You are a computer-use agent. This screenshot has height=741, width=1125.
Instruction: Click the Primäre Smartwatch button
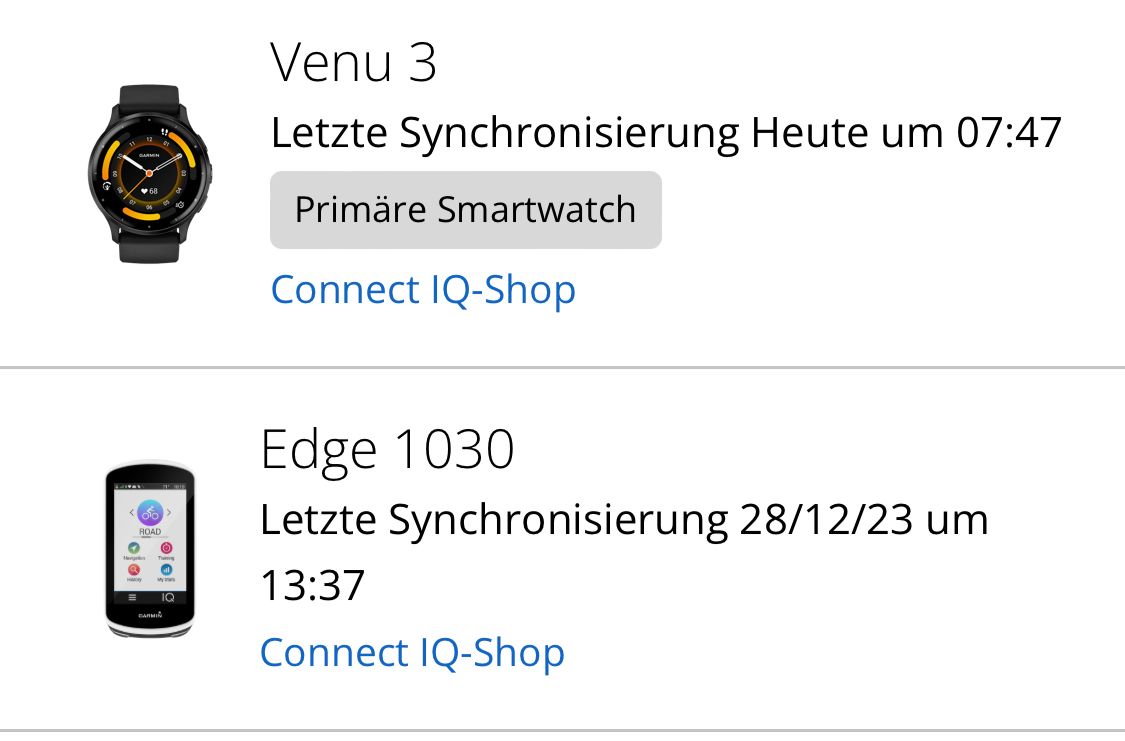pos(465,210)
